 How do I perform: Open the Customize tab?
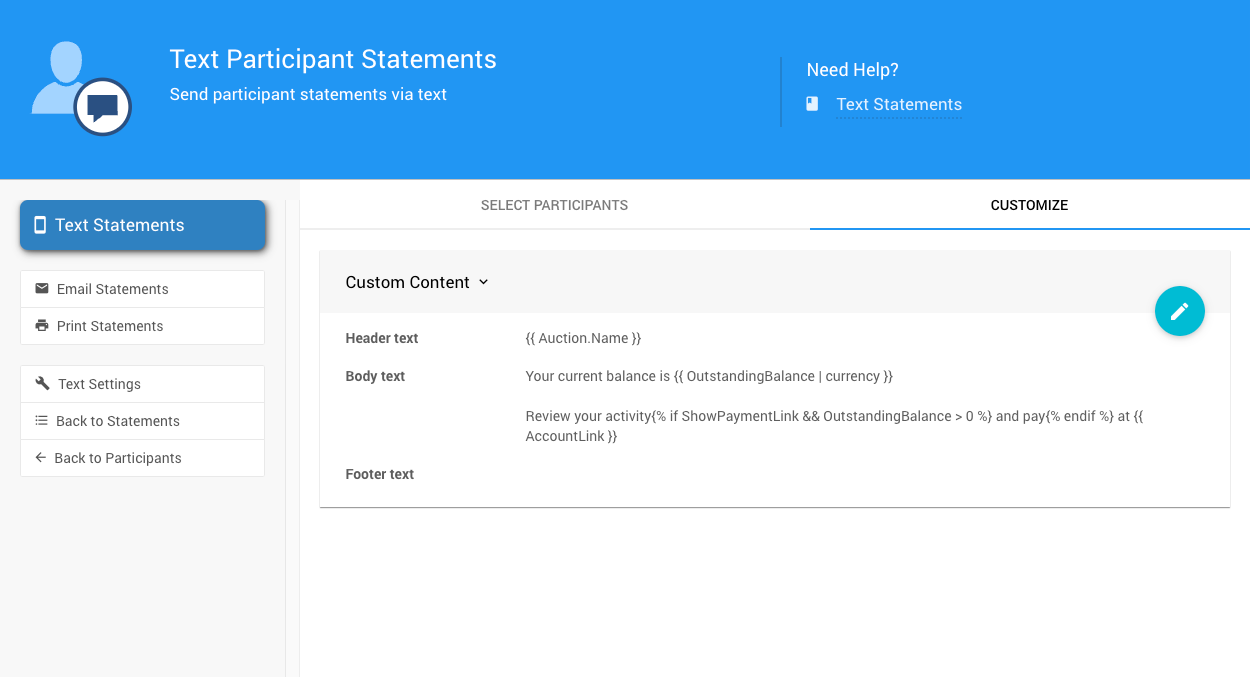1029,205
